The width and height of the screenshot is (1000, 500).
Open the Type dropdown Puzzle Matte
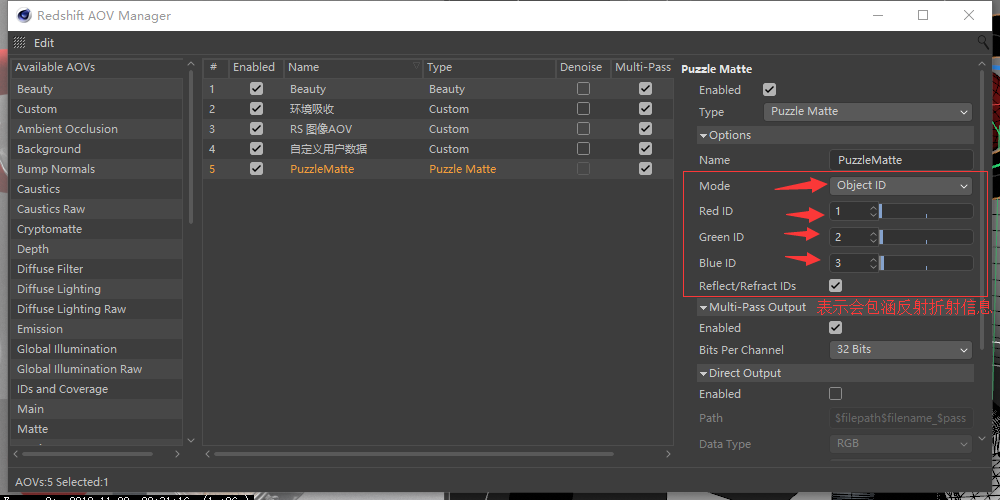pyautogui.click(x=867, y=112)
